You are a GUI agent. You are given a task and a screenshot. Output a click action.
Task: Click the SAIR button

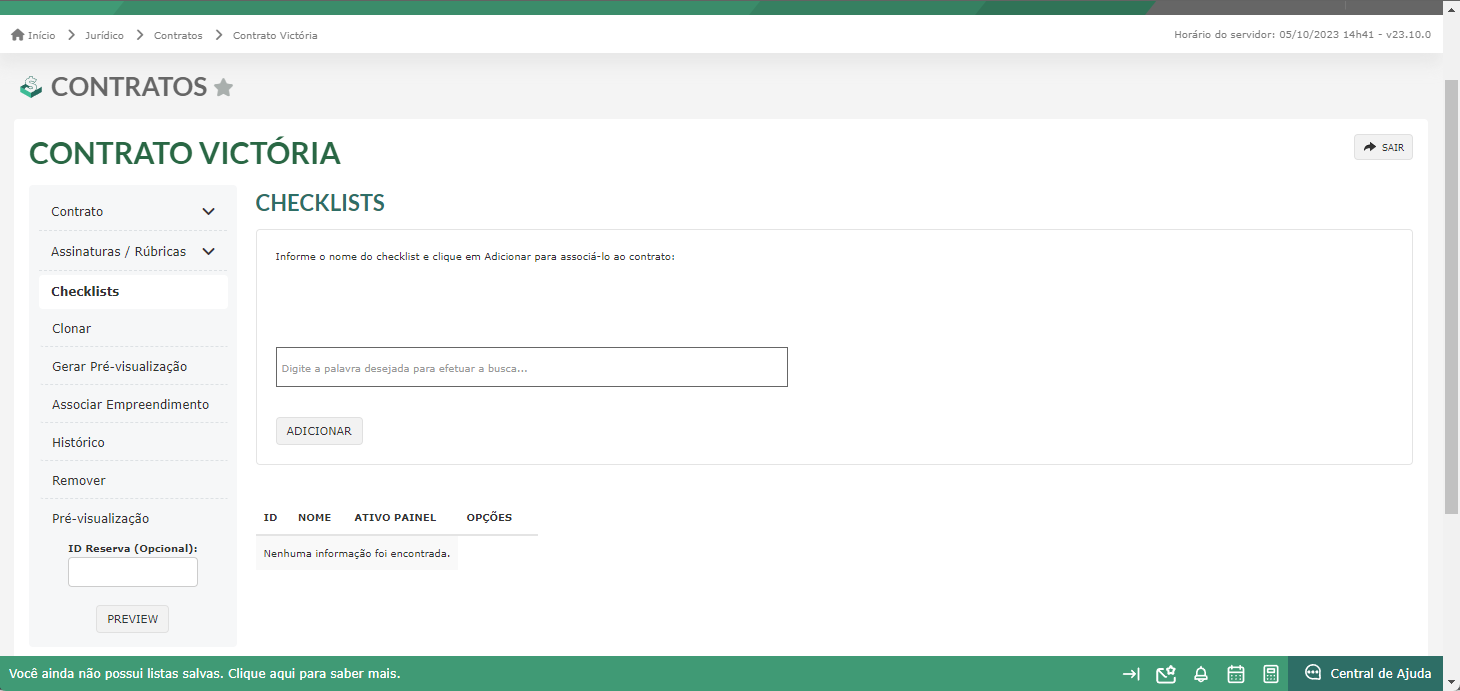pos(1383,147)
